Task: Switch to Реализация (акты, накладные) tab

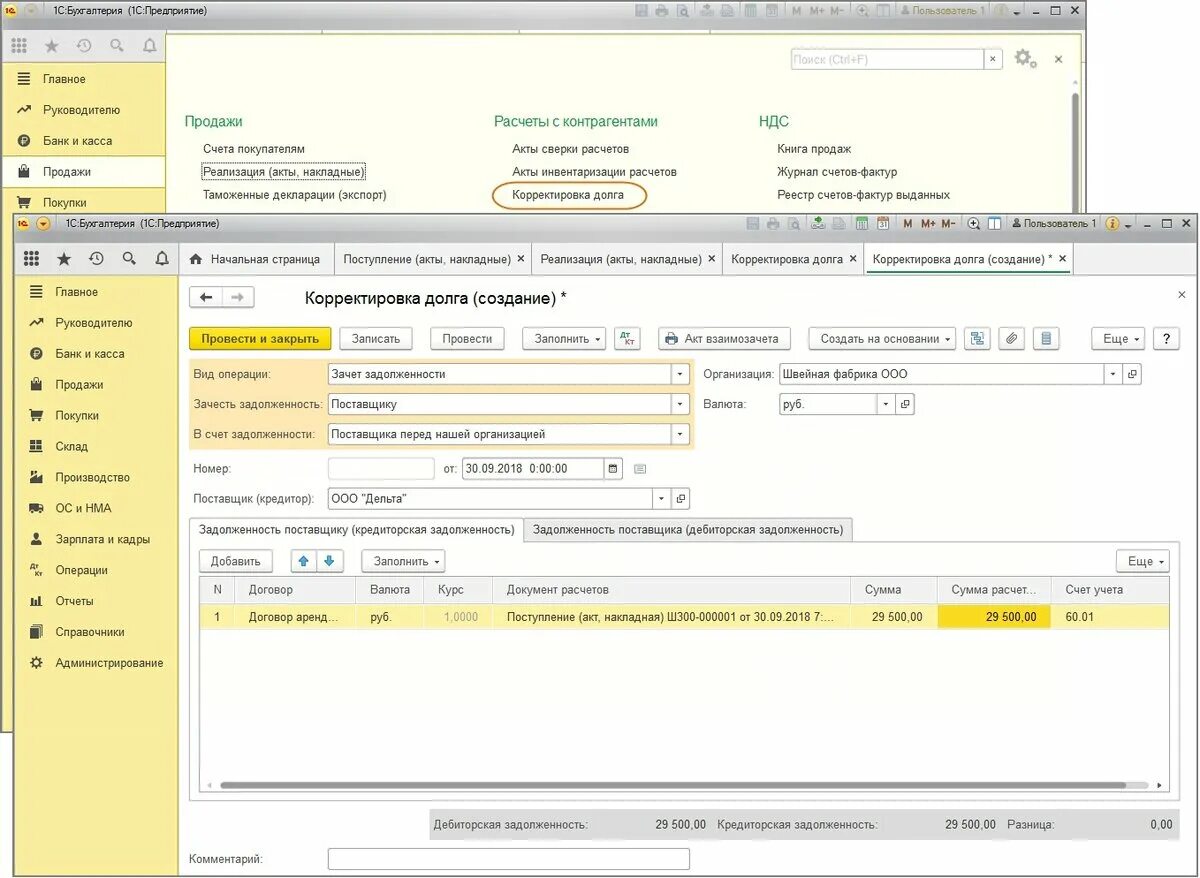Action: [x=621, y=259]
